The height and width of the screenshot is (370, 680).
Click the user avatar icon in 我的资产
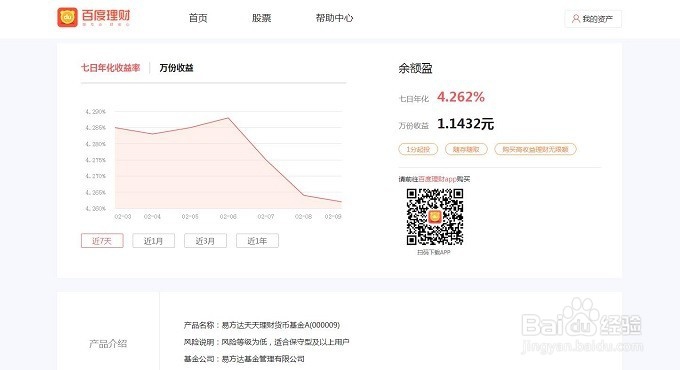coord(575,19)
